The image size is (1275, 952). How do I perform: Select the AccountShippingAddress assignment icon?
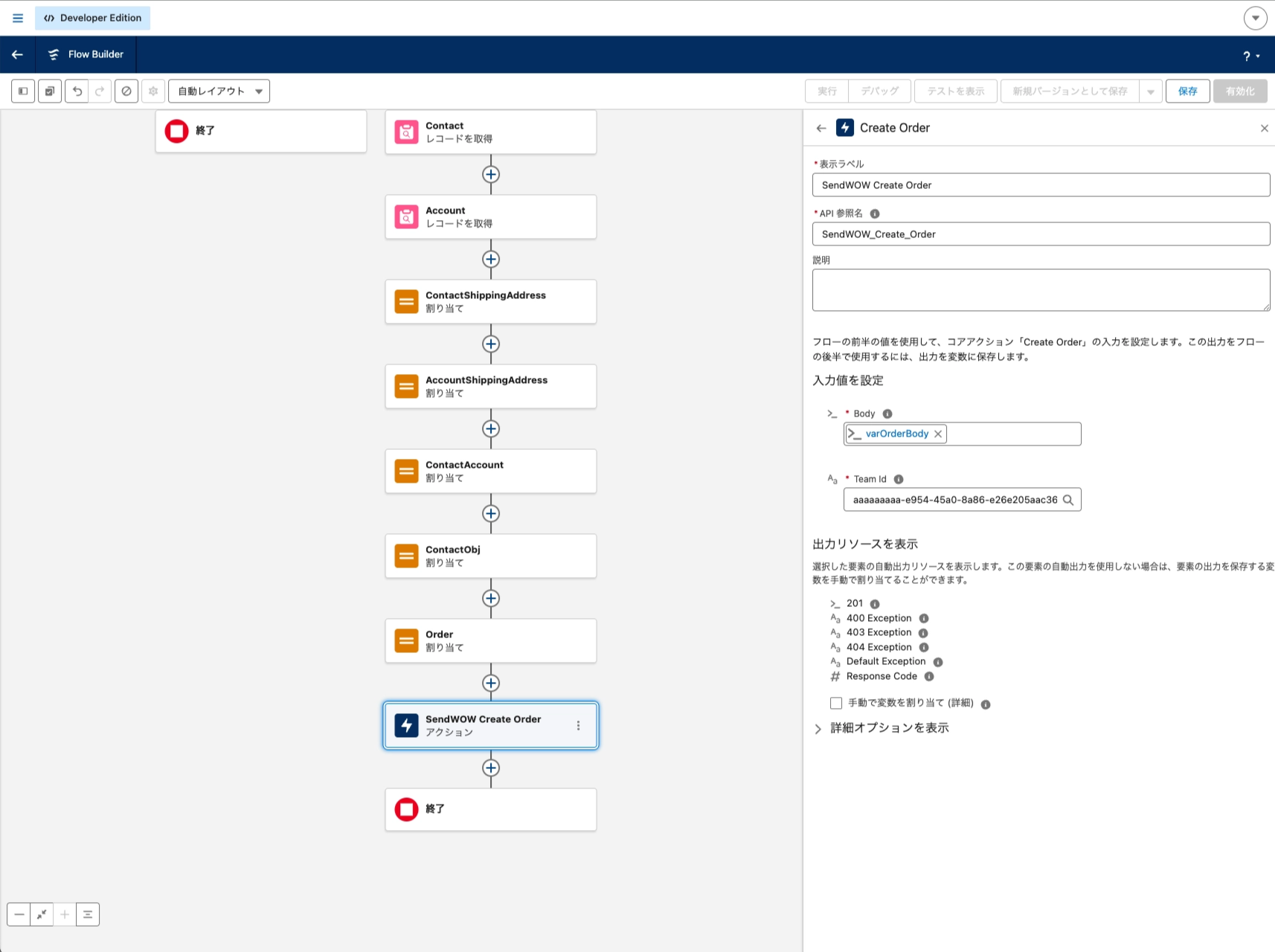tap(406, 386)
